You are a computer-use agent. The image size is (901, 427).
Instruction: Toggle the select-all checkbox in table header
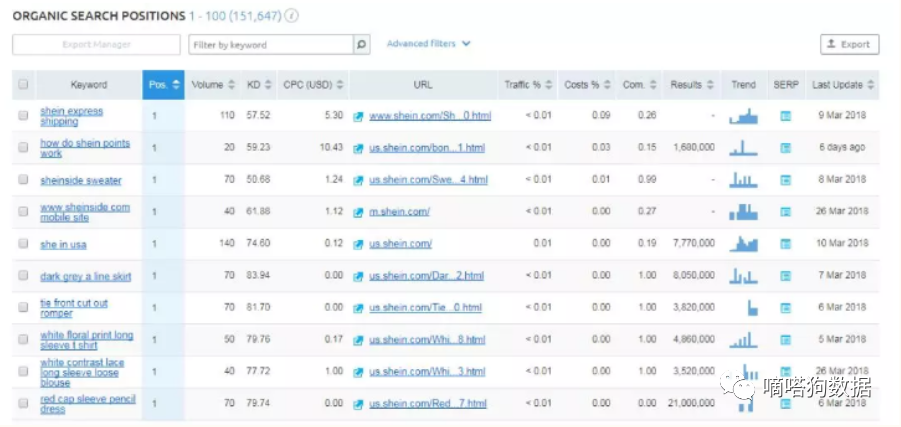23,84
